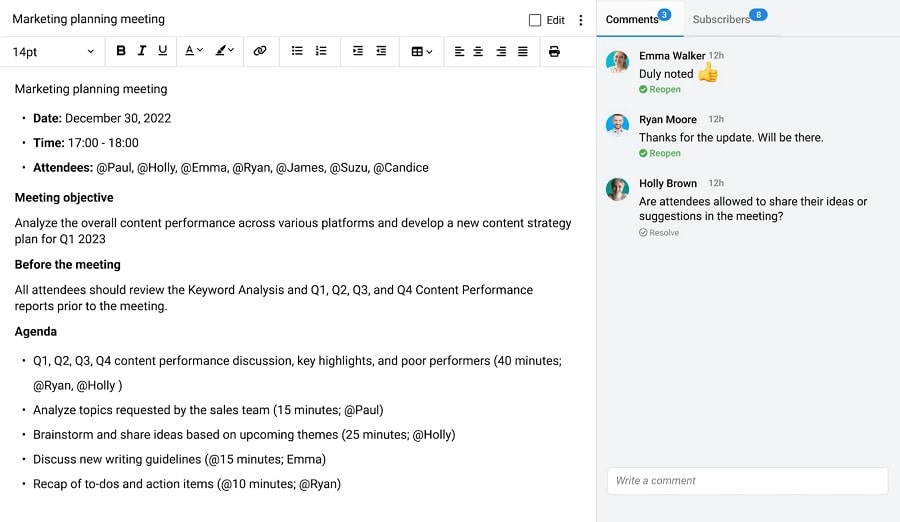Click the name 'Ryan Moore' in comments

668,119
